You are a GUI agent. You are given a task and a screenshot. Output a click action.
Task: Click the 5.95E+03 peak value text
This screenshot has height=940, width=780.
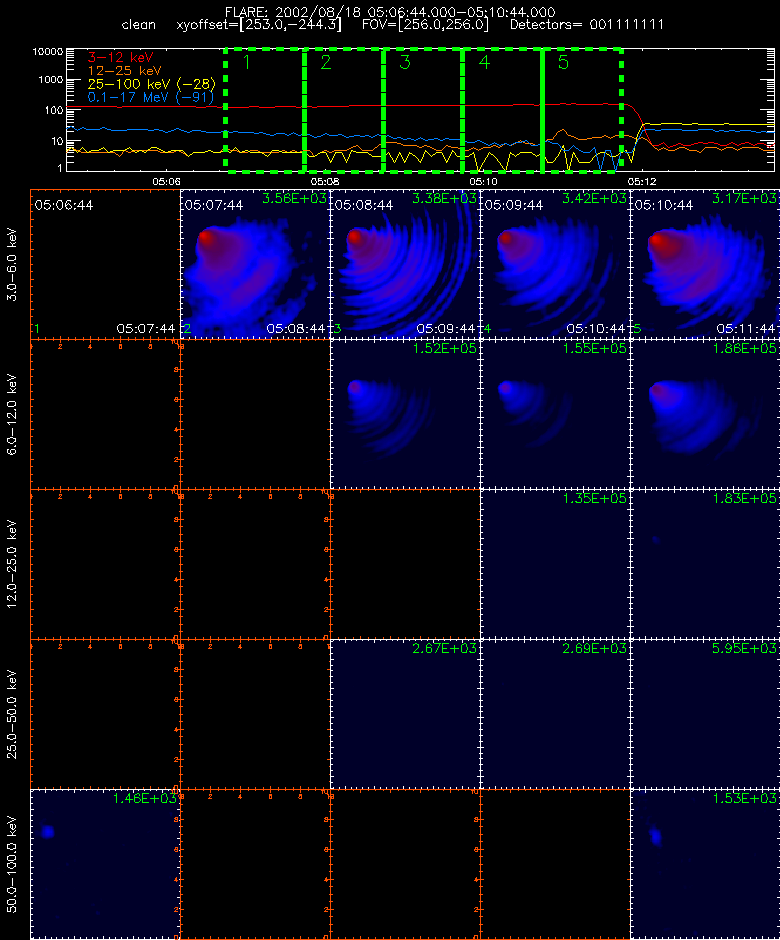click(744, 649)
